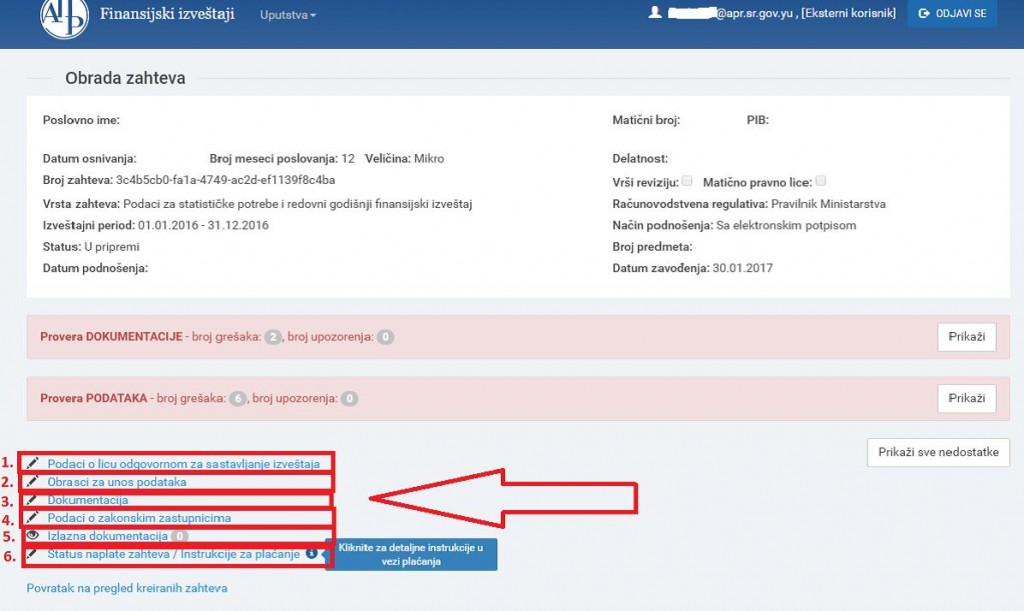Follow Povratak na pregled kreiranih zahteva link
This screenshot has width=1024, height=611.
[x=127, y=588]
